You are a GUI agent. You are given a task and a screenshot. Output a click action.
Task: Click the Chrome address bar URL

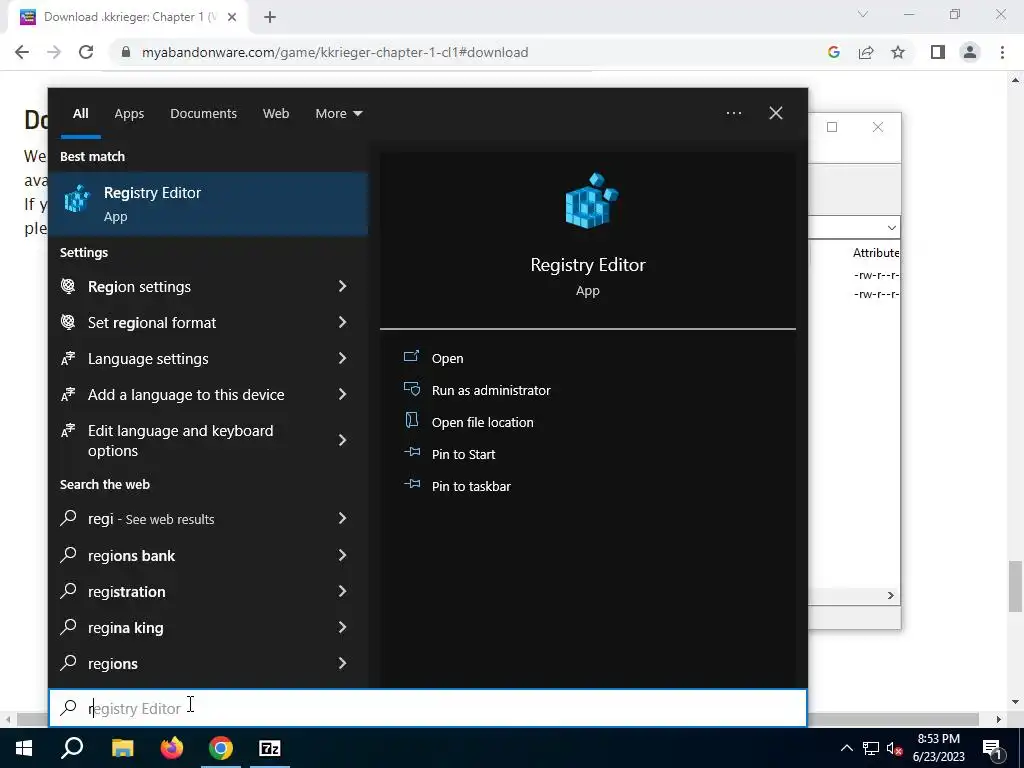[x=335, y=52]
